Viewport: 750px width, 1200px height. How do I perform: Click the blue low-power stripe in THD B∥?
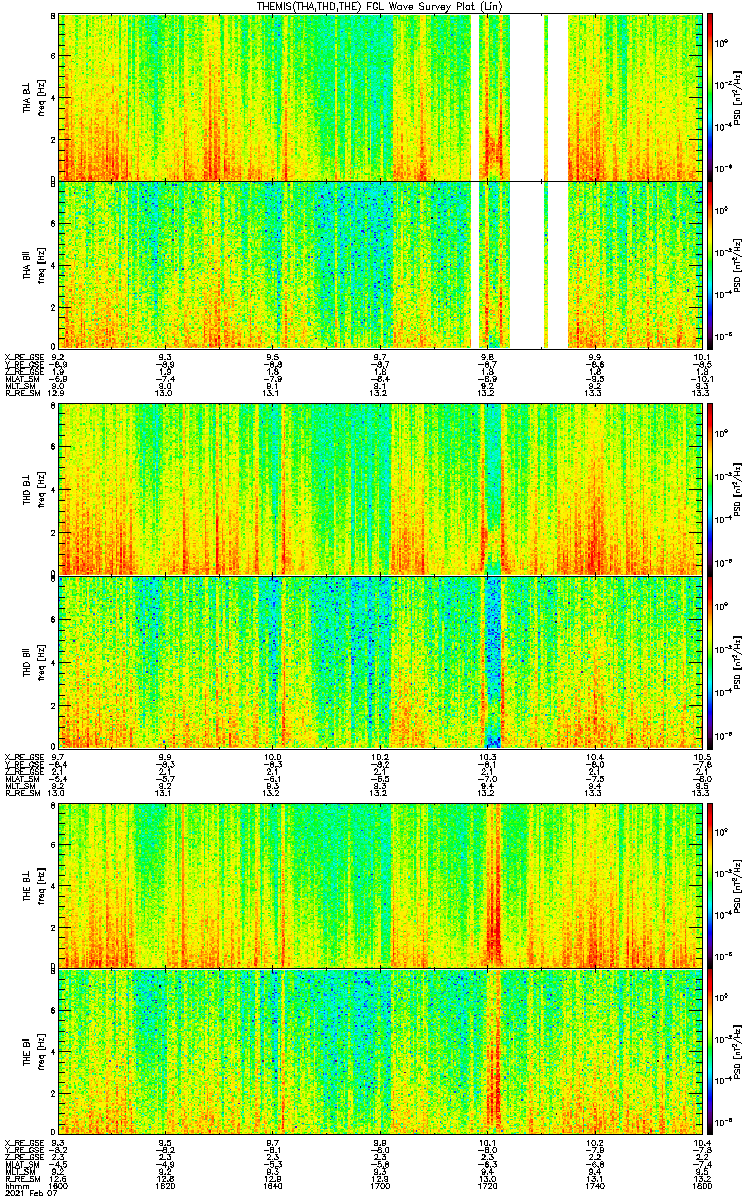pos(492,661)
